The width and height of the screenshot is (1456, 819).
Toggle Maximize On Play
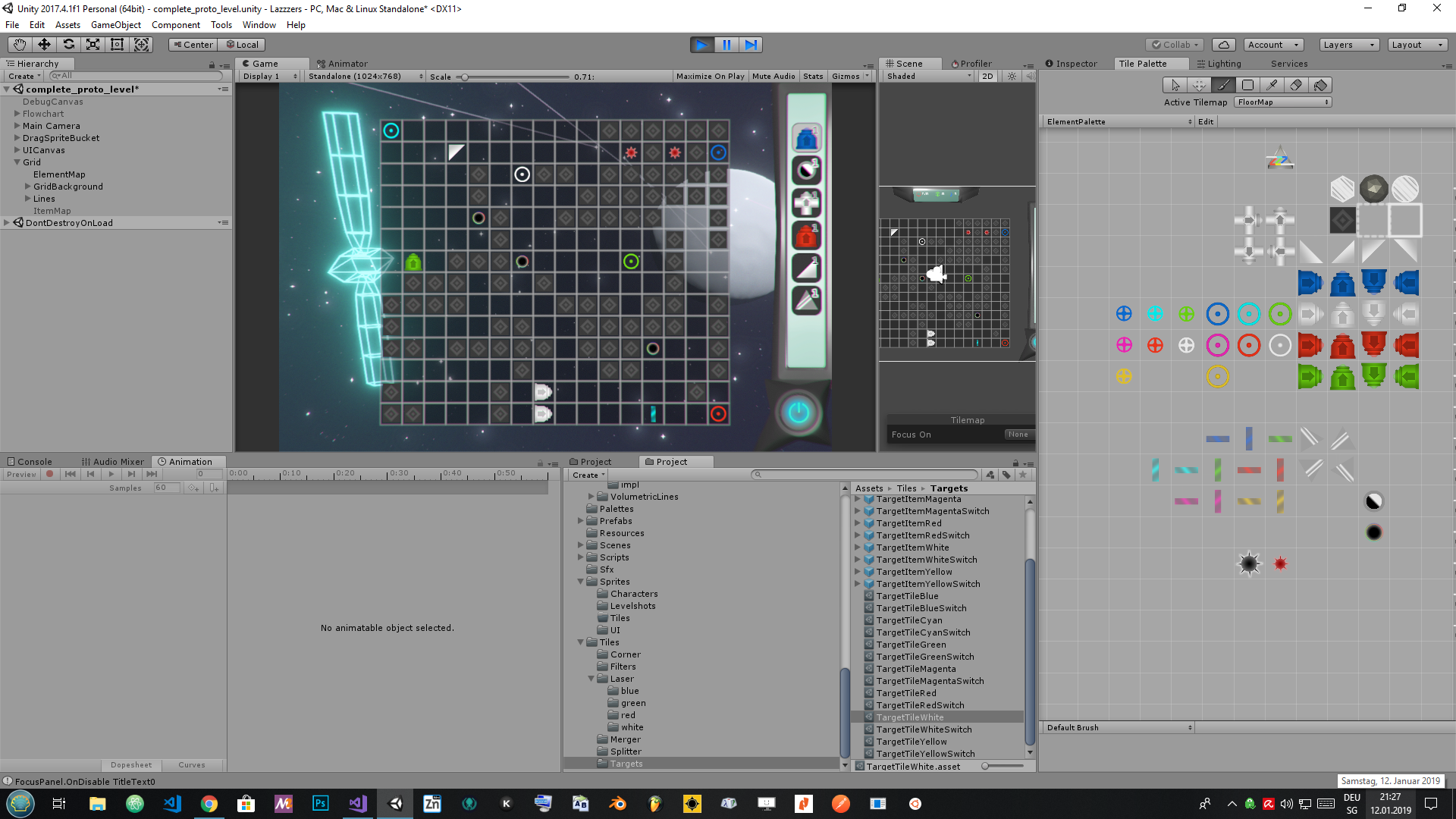click(710, 77)
